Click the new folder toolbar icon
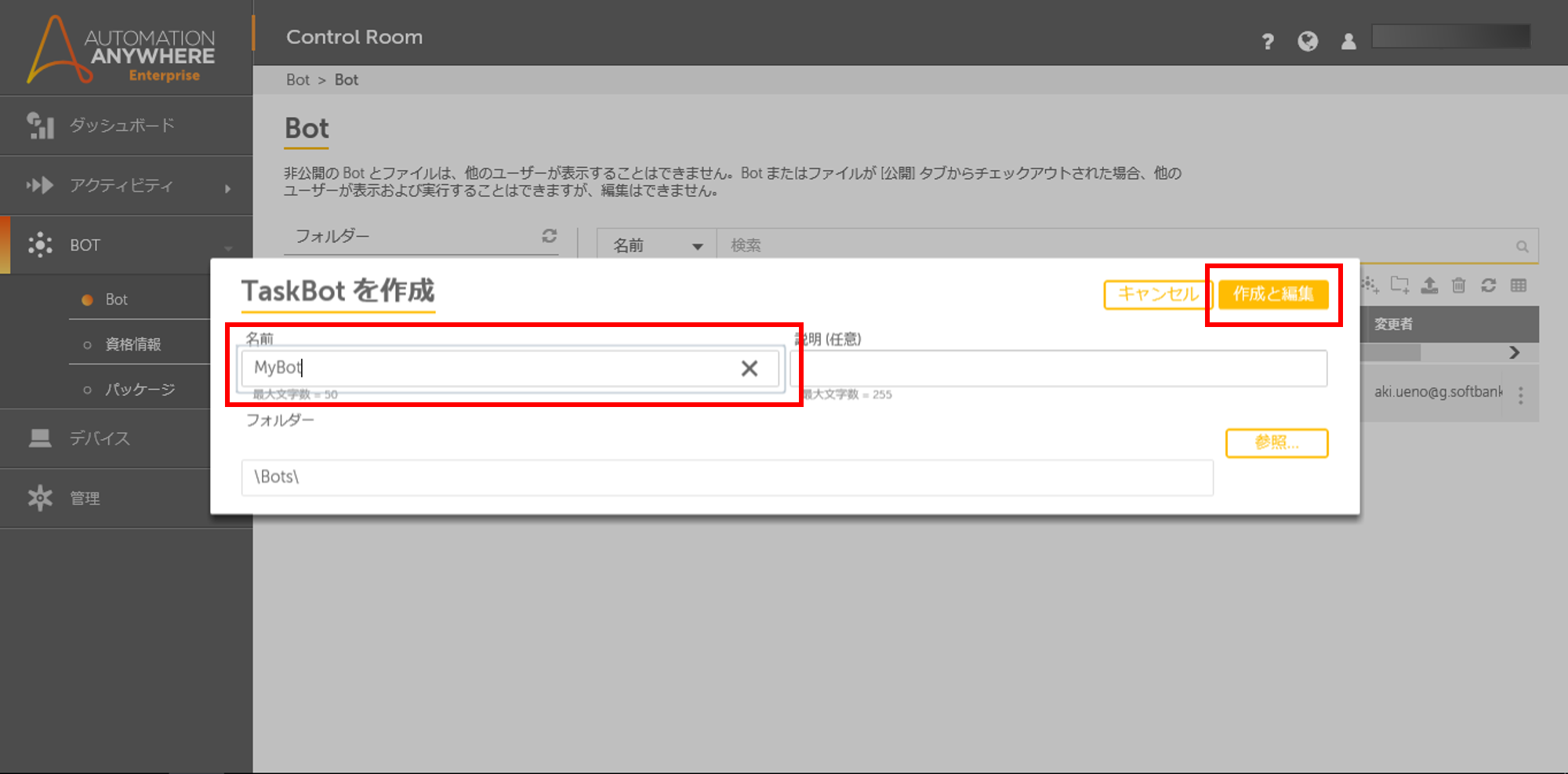1568x774 pixels. pos(1399,285)
